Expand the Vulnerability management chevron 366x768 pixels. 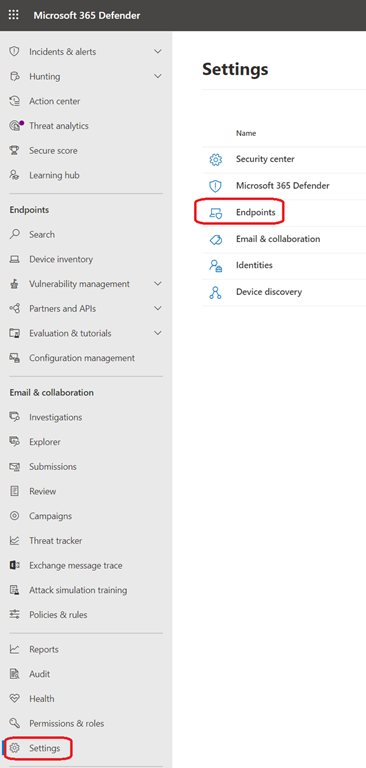coord(157,284)
